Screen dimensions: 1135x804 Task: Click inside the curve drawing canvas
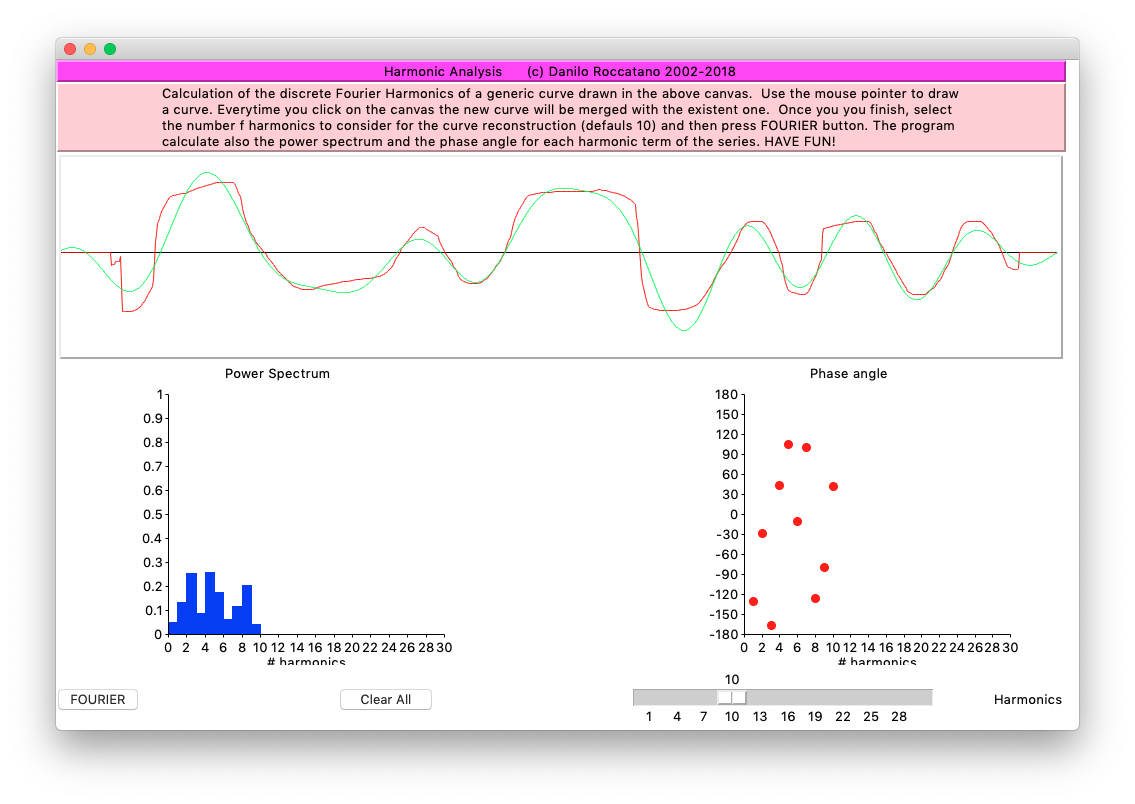560,300
